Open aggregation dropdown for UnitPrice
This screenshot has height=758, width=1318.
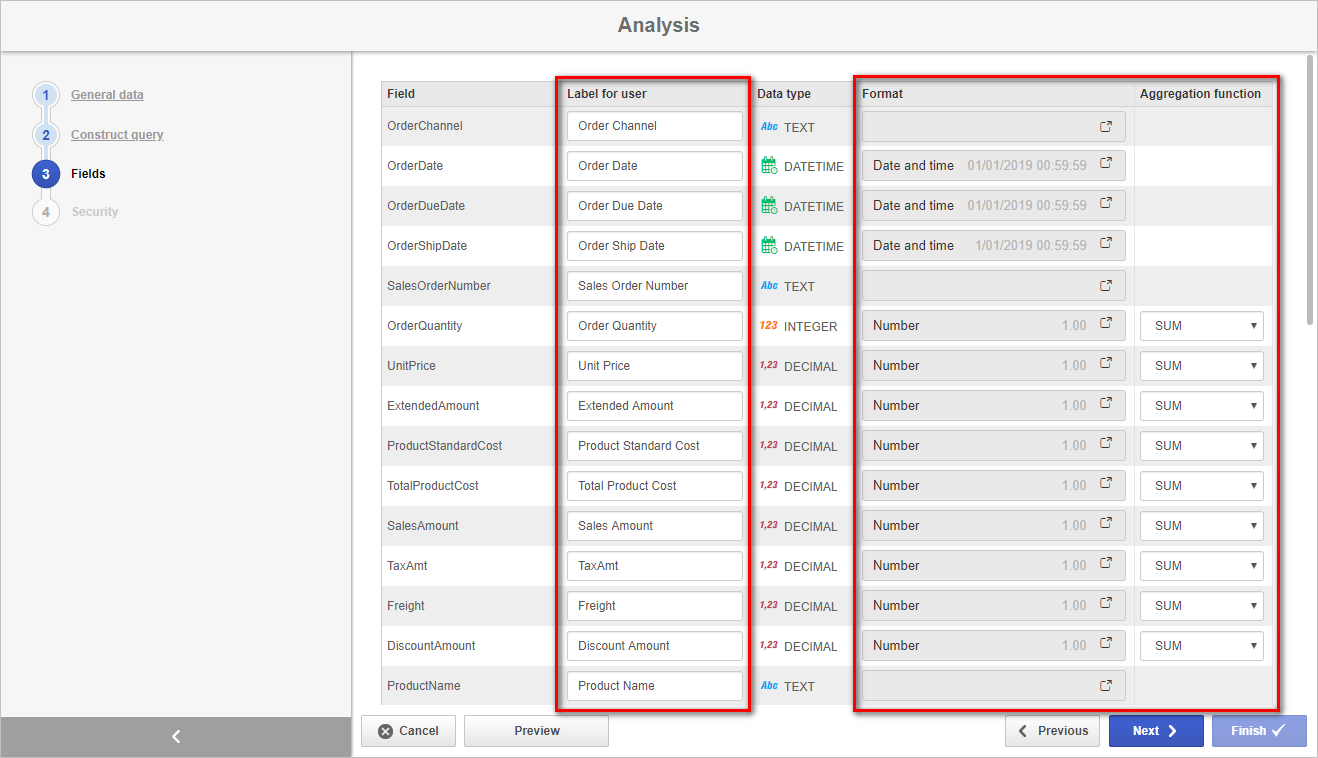1201,366
